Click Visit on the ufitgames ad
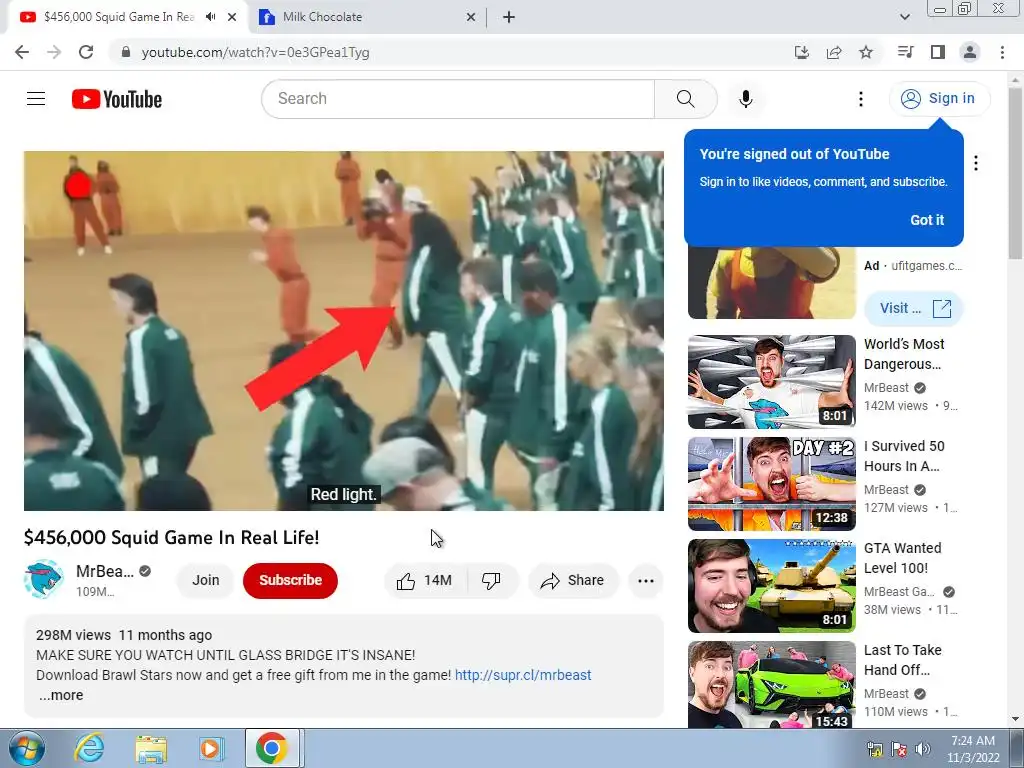 913,308
